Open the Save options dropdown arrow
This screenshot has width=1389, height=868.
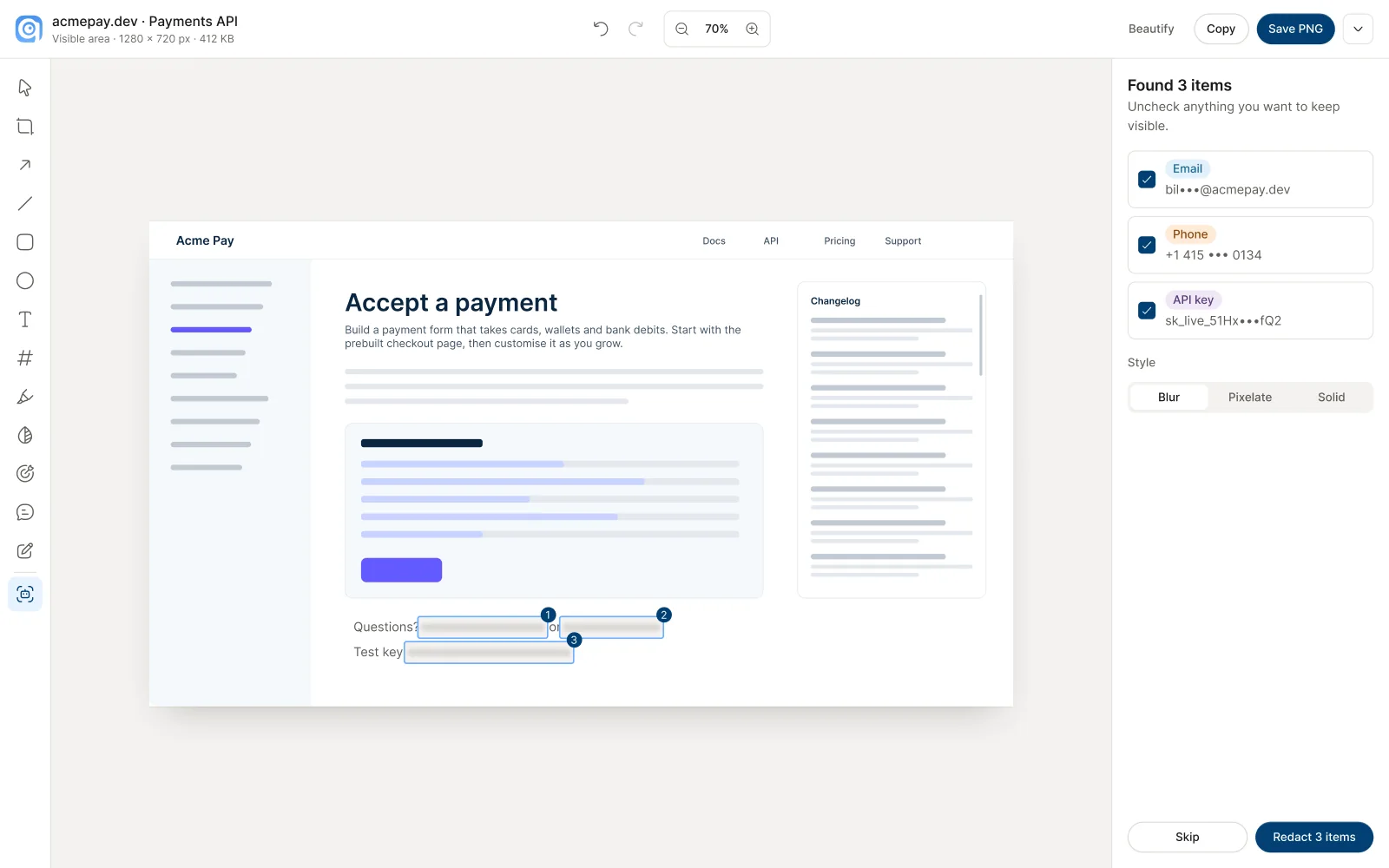click(1358, 29)
